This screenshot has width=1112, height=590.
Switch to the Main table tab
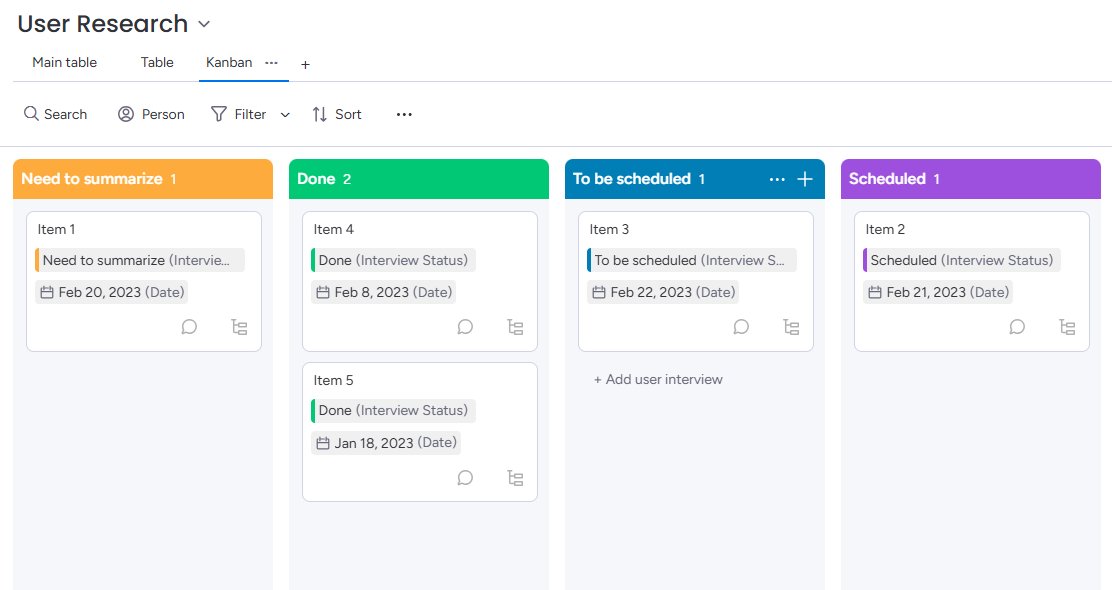pyautogui.click(x=64, y=62)
